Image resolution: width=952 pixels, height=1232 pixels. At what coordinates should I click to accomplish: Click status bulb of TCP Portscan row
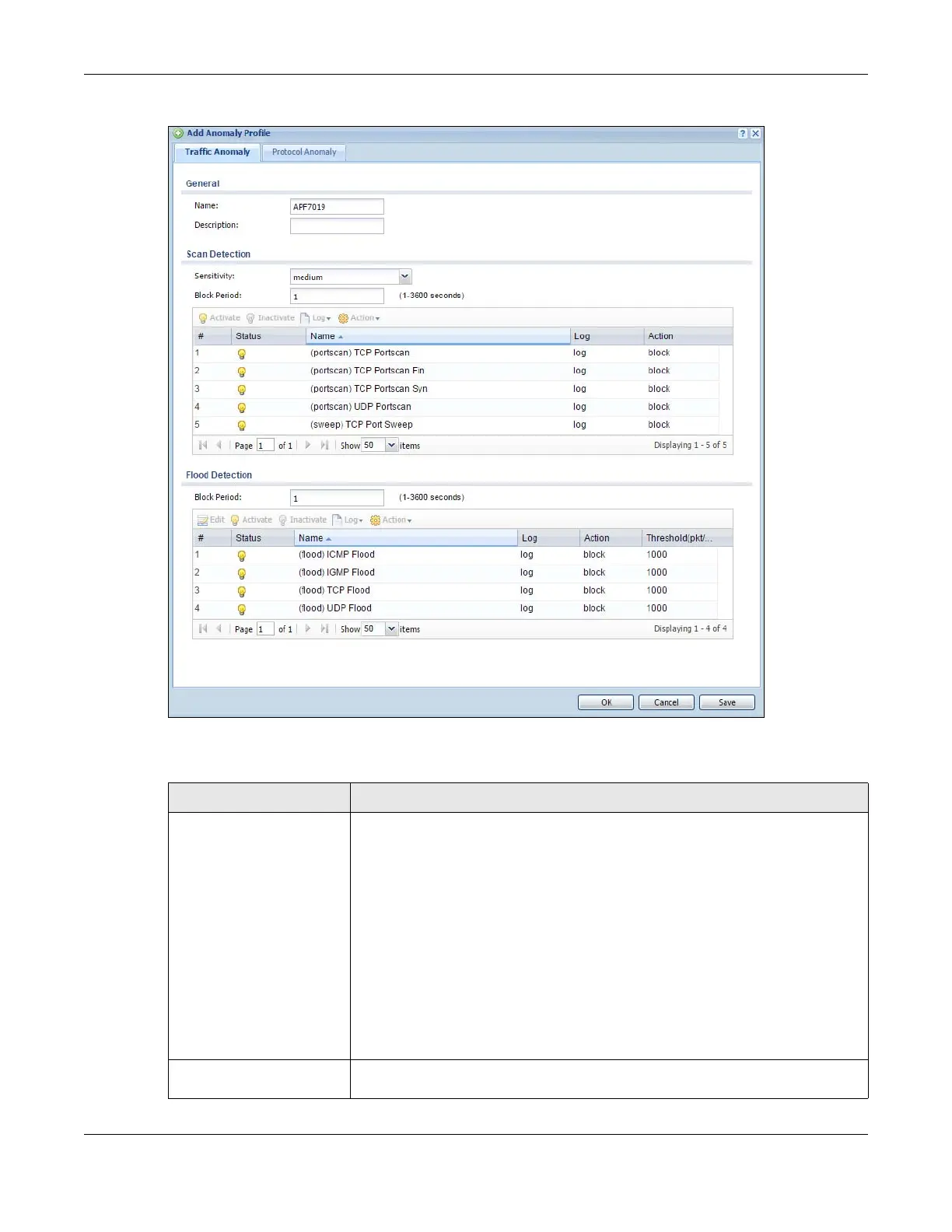point(242,354)
